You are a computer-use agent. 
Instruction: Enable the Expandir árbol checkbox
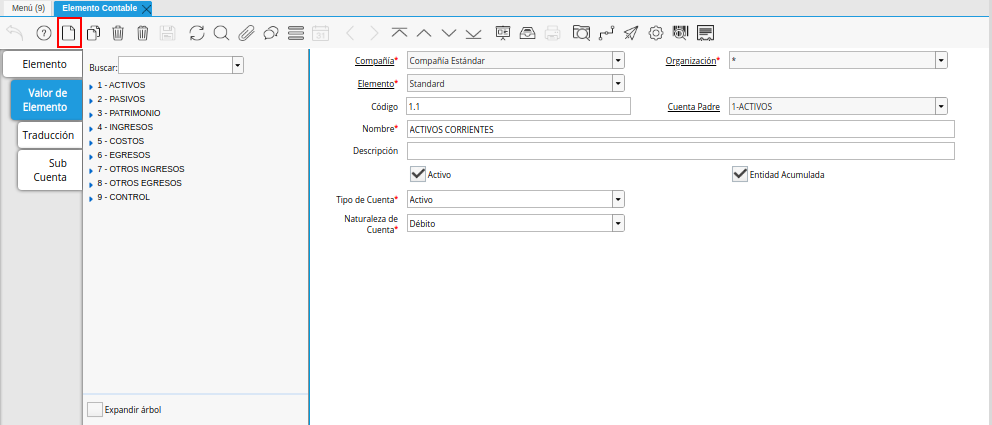(x=94, y=409)
